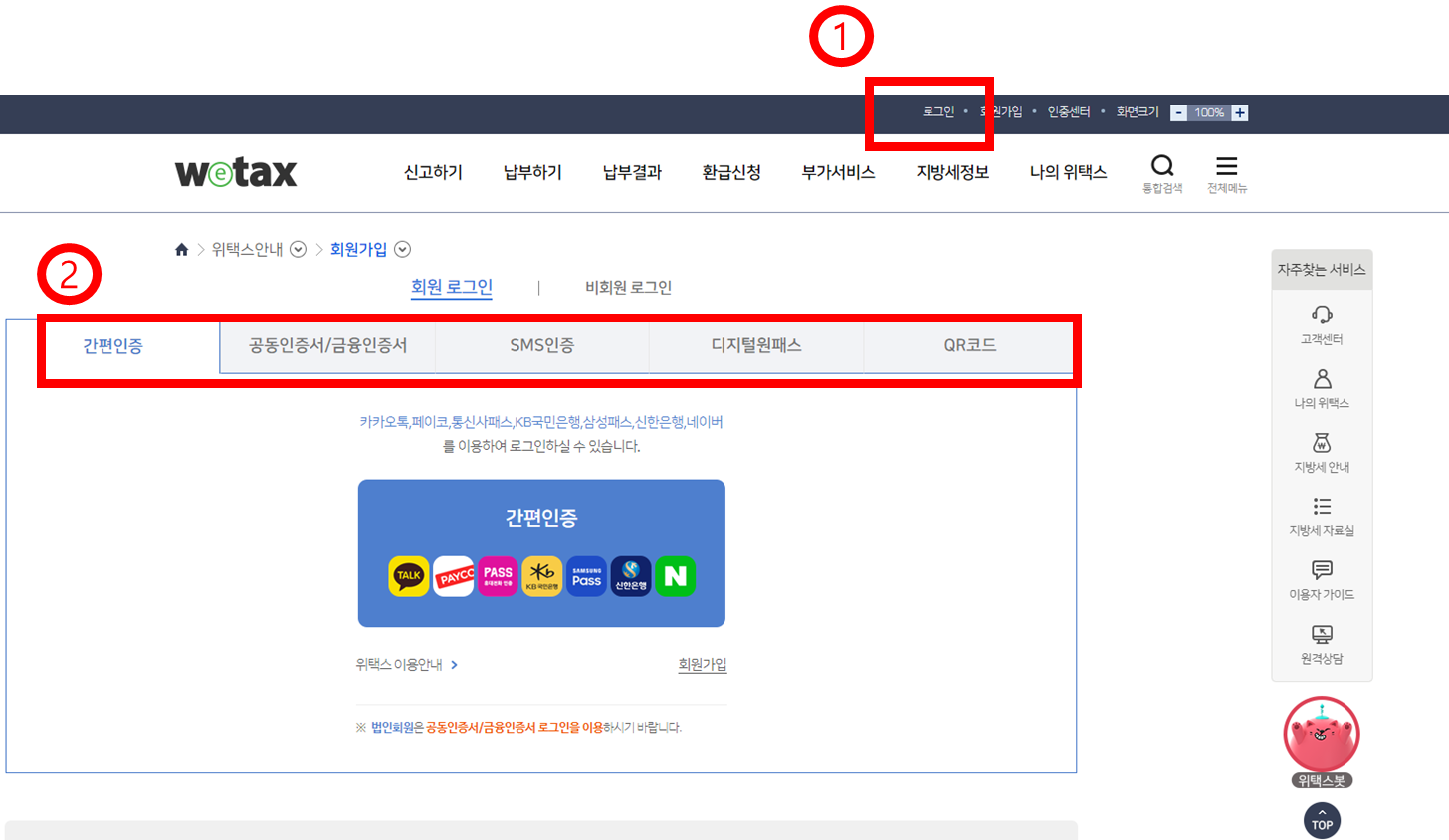Choose the Samsung Pass icon
The height and width of the screenshot is (840, 1449).
pos(585,576)
